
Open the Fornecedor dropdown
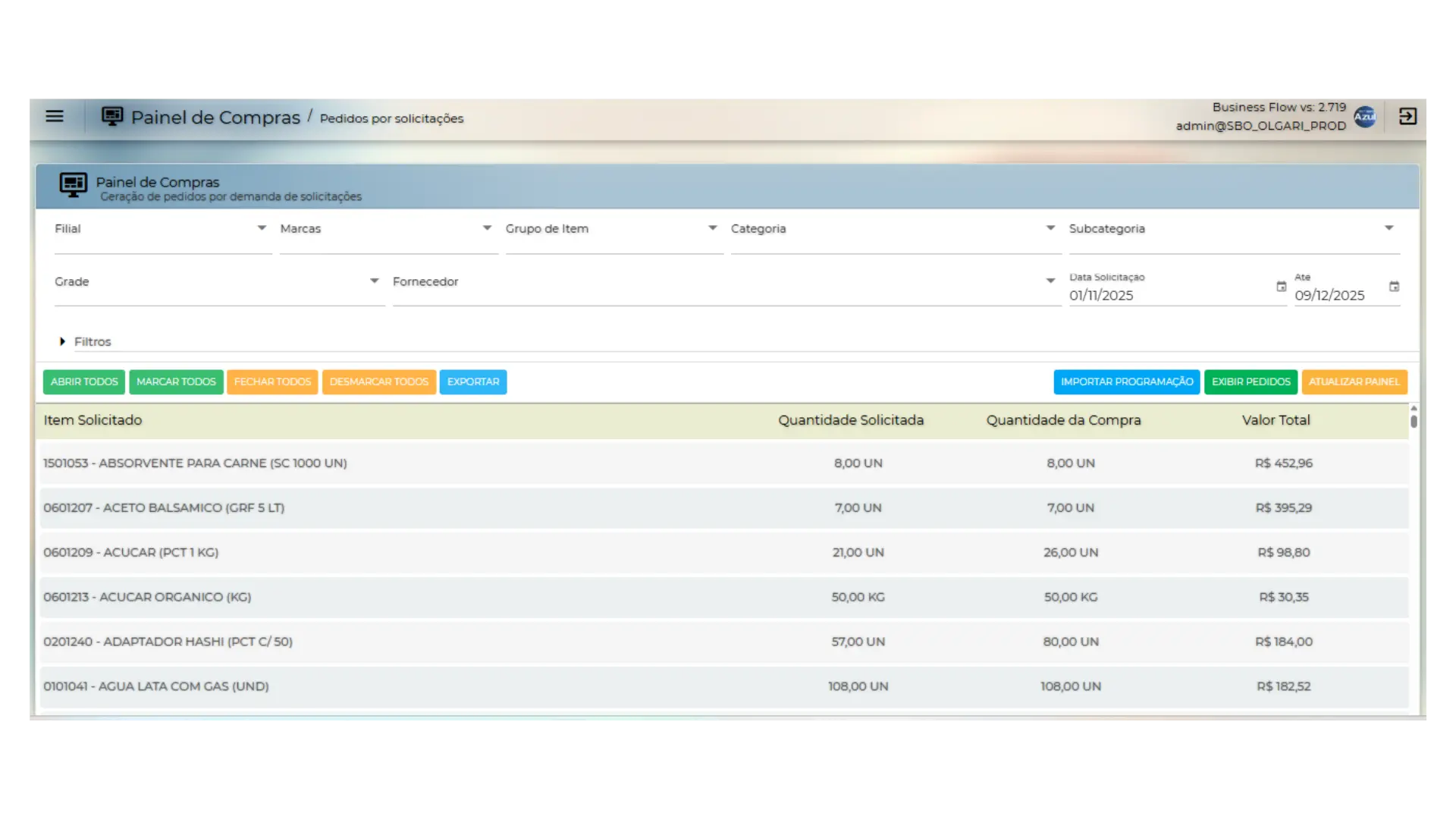point(1050,281)
